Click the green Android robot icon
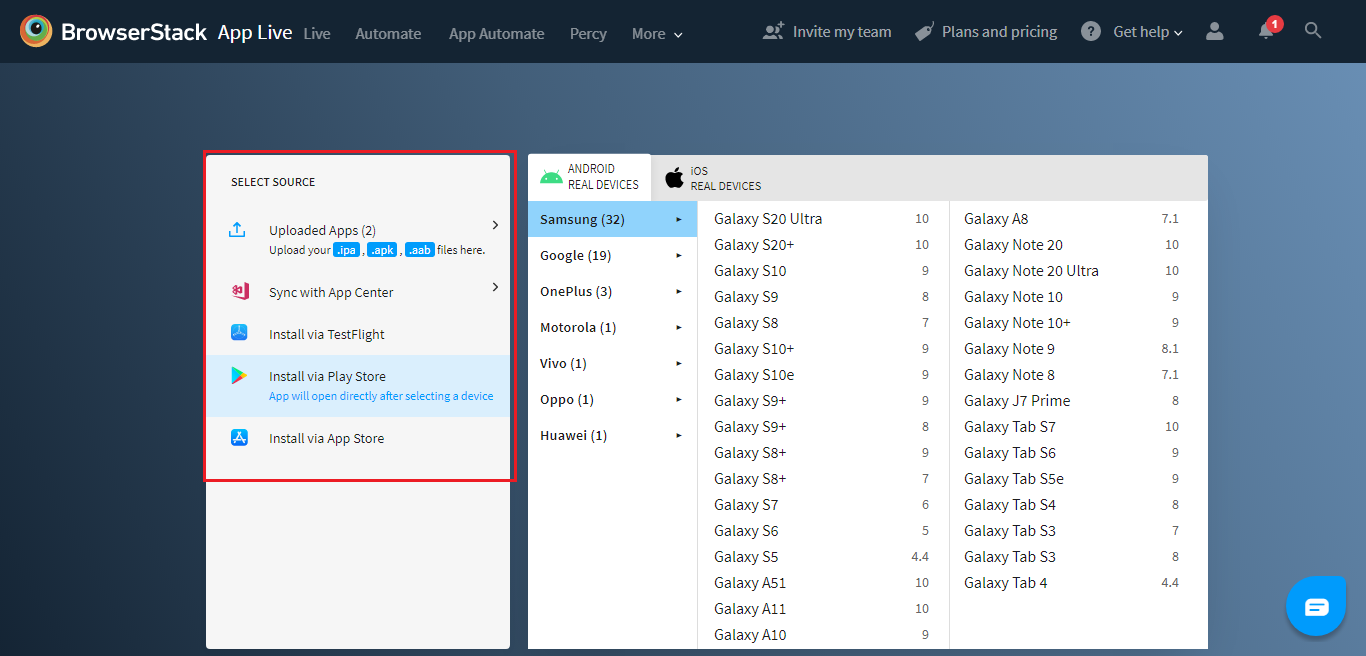 [x=551, y=177]
